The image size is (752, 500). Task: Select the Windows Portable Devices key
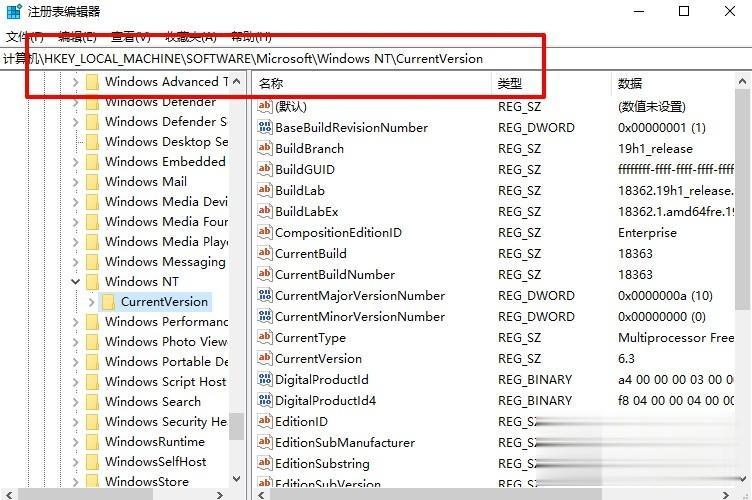tap(166, 361)
